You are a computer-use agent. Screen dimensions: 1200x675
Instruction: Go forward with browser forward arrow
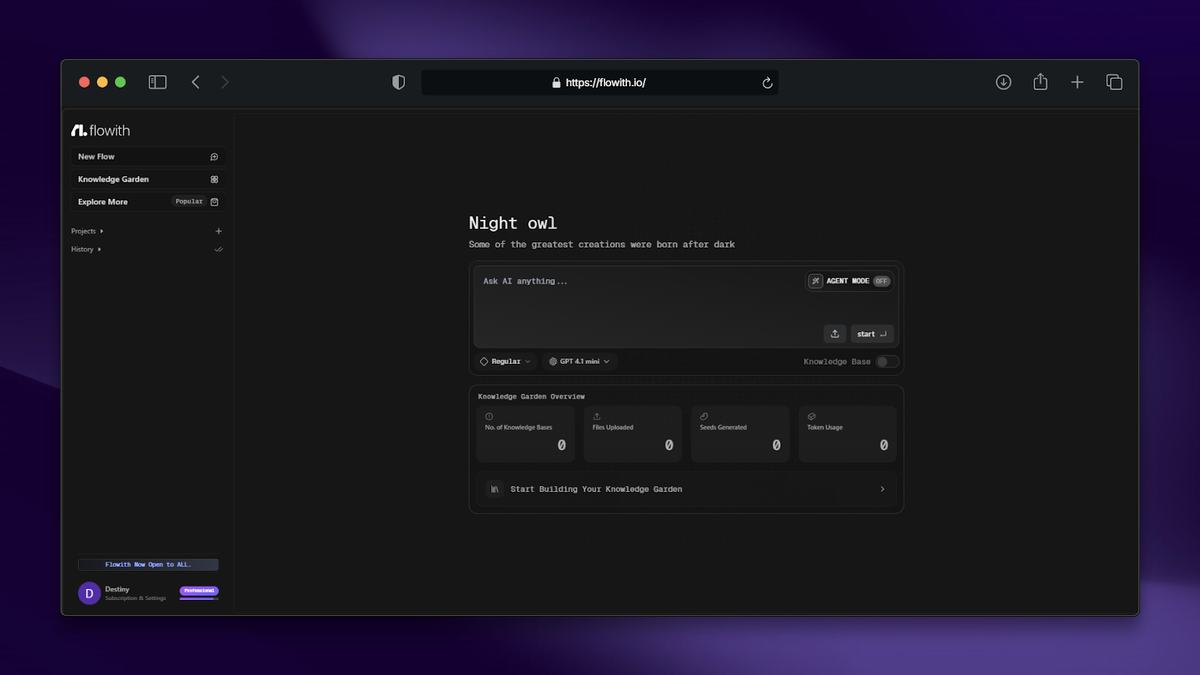(x=225, y=82)
